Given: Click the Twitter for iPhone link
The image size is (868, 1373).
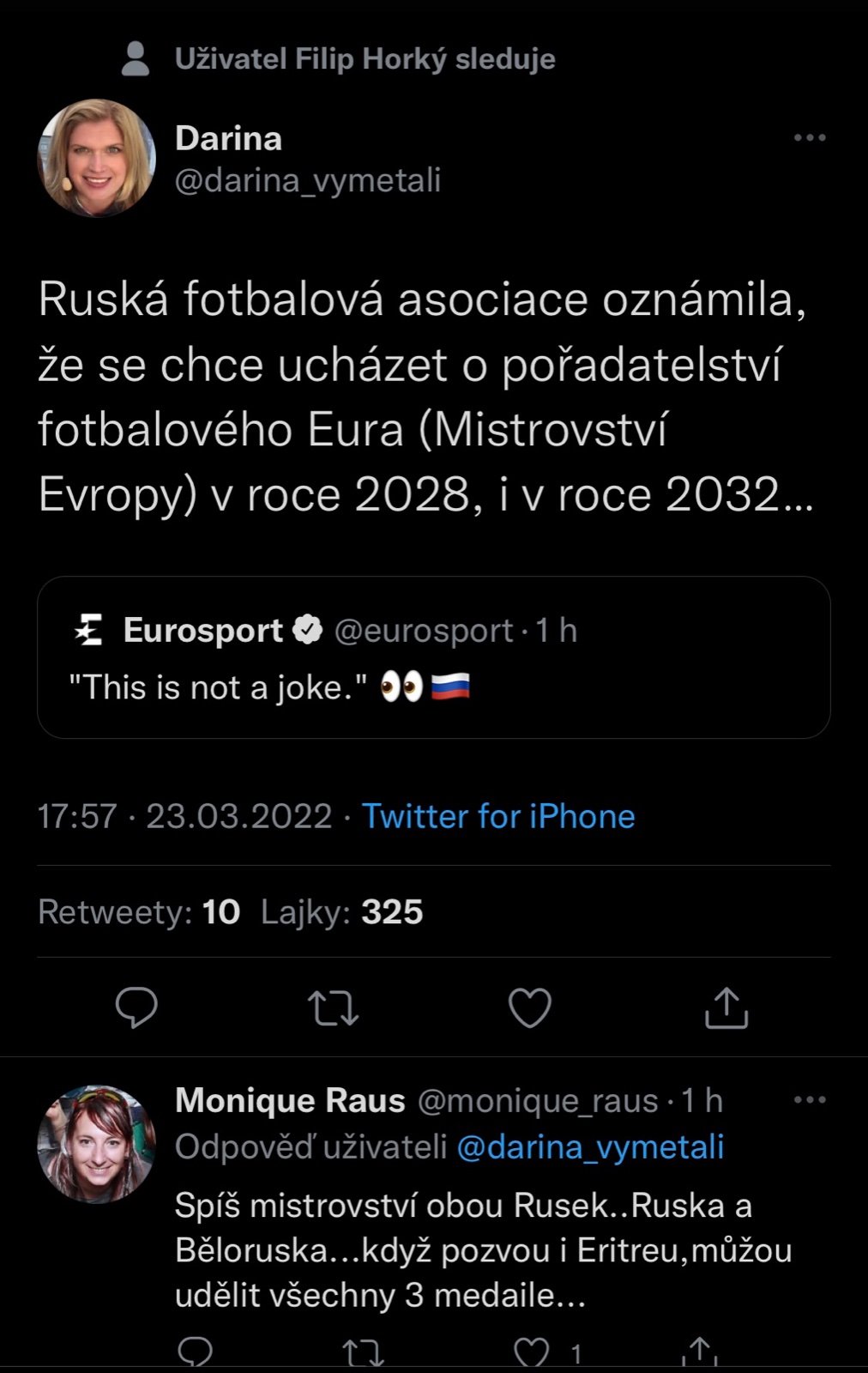Looking at the screenshot, I should tap(498, 816).
